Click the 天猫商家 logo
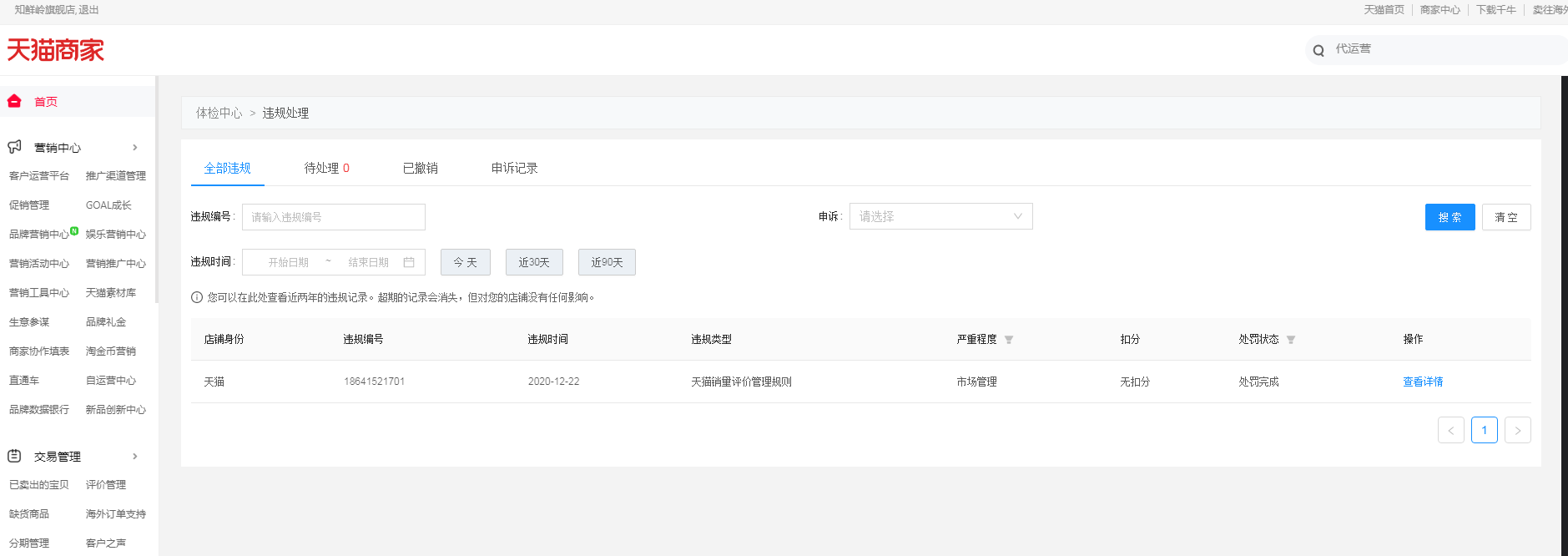 click(55, 50)
